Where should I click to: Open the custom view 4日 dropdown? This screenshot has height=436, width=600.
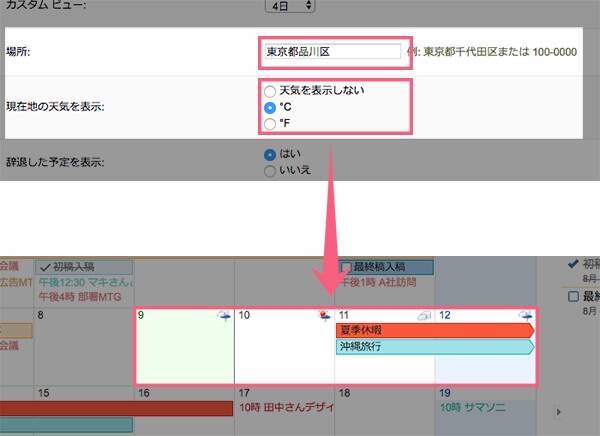coord(290,6)
